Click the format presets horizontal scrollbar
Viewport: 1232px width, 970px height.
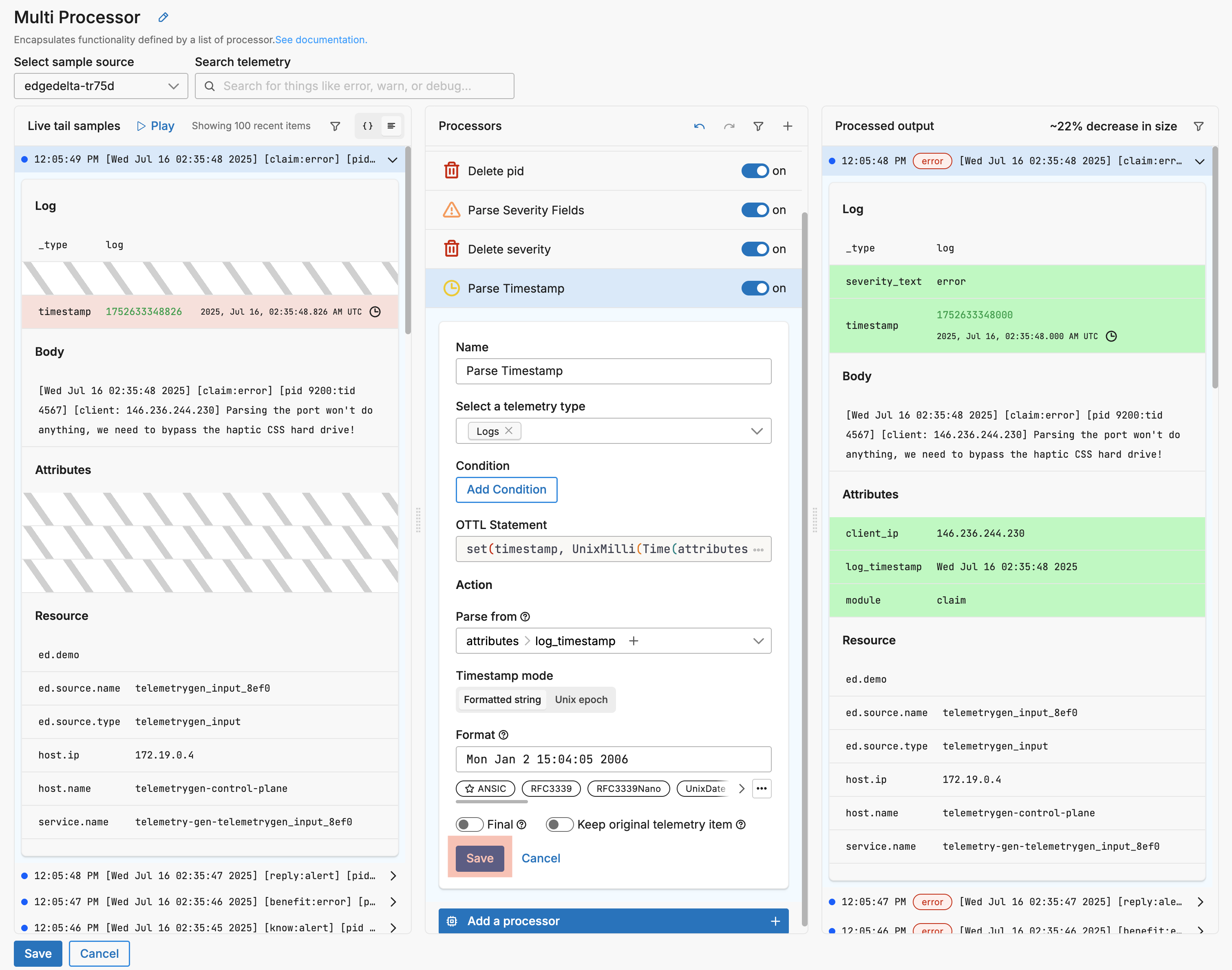tap(492, 802)
